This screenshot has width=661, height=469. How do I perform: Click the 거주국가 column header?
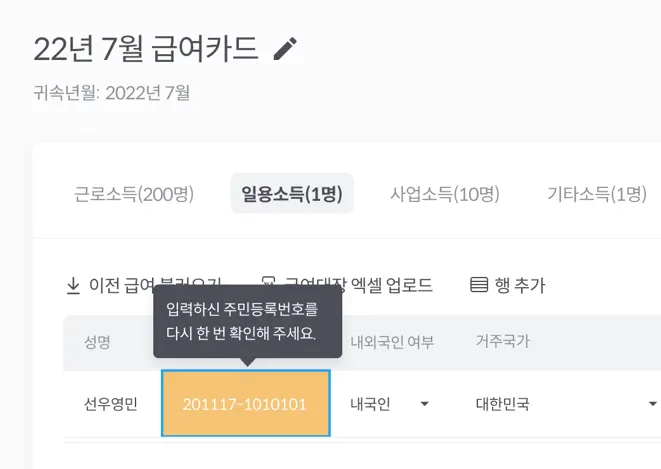click(502, 341)
